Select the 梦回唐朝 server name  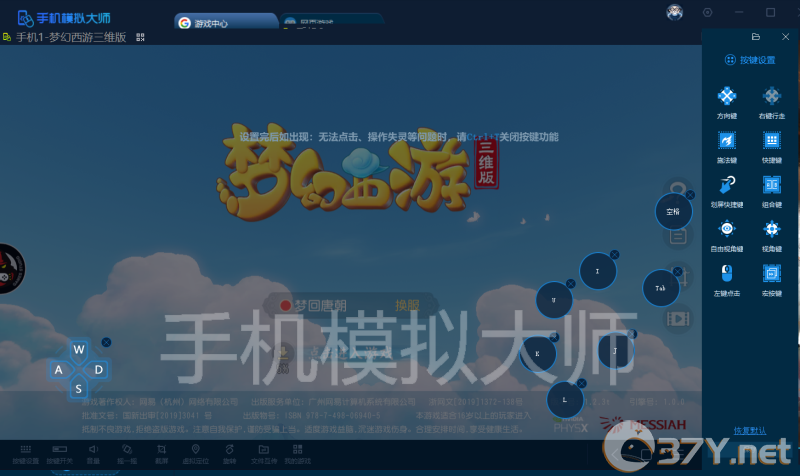coord(320,306)
